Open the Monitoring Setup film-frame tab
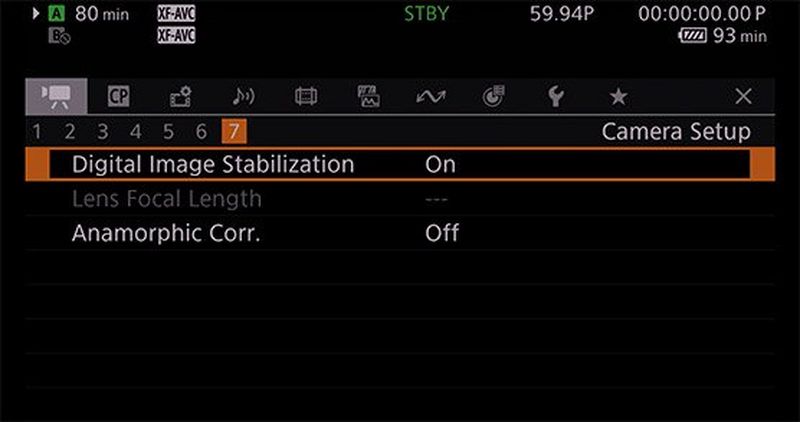Image resolution: width=800 pixels, height=422 pixels. click(306, 96)
